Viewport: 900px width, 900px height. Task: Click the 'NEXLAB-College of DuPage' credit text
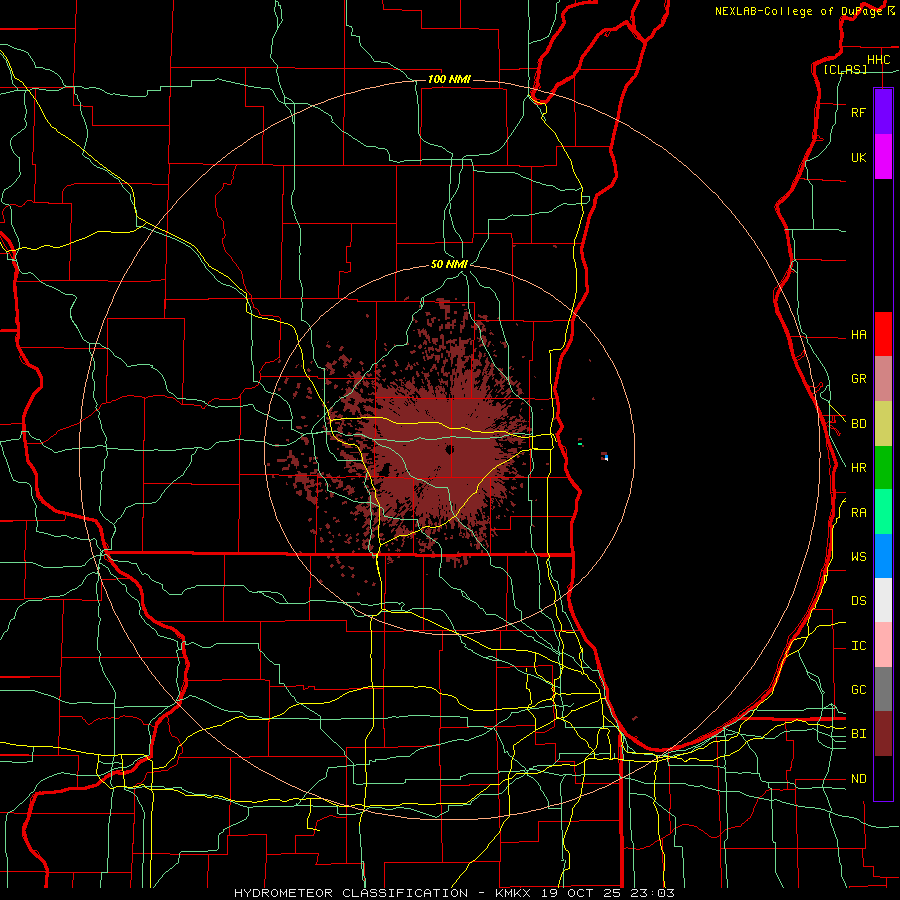(x=798, y=11)
